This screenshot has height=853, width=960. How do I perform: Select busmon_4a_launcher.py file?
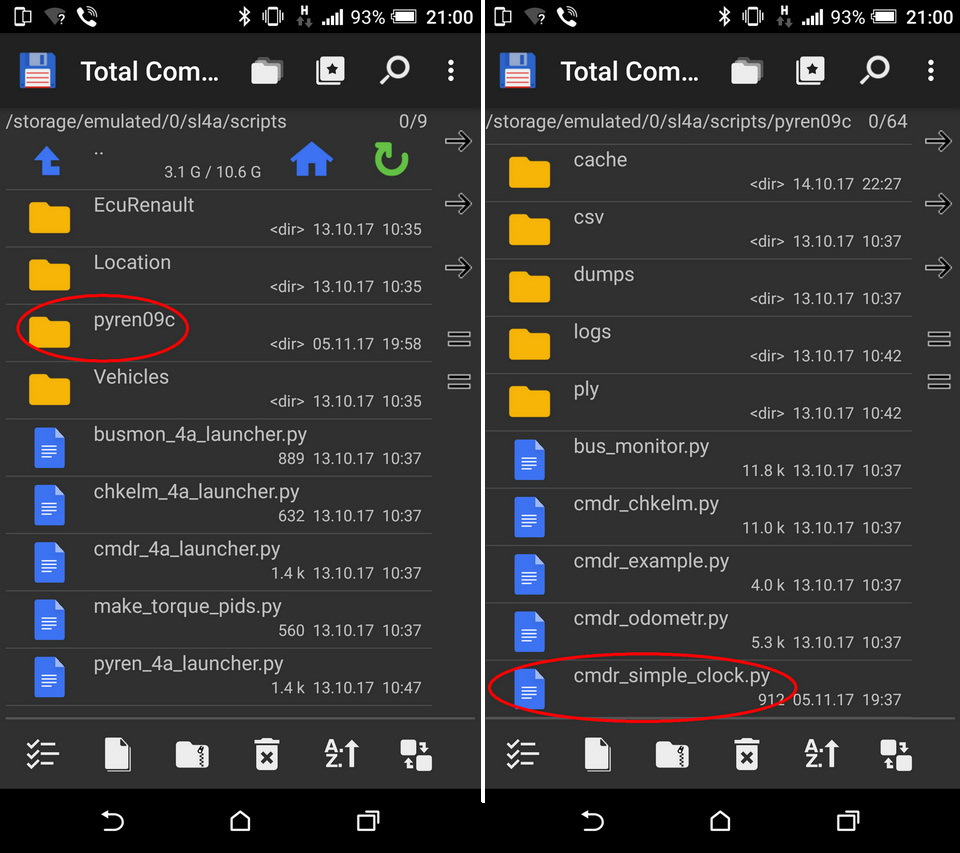click(x=219, y=448)
